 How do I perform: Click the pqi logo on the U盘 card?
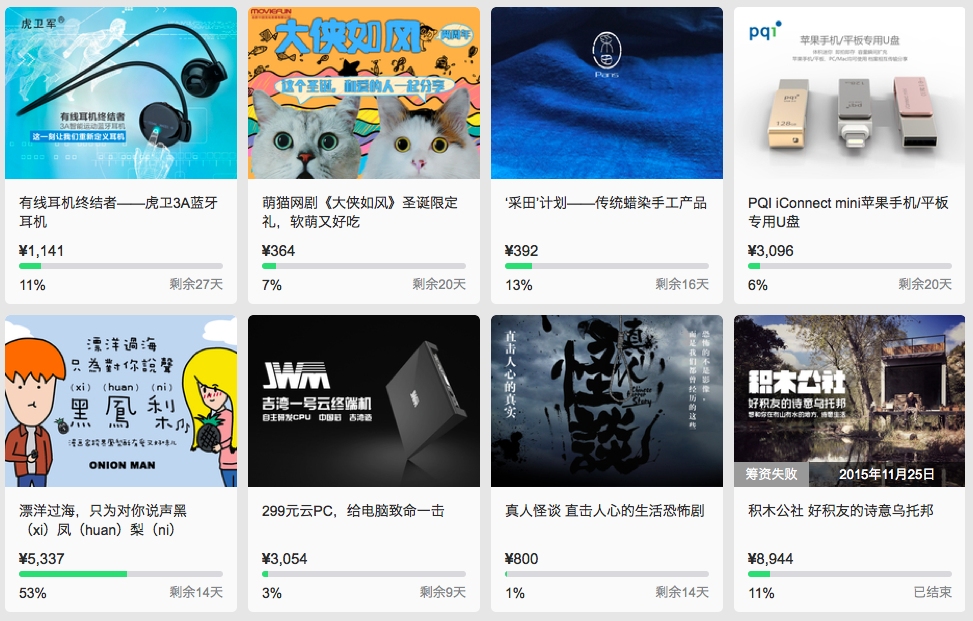(764, 30)
